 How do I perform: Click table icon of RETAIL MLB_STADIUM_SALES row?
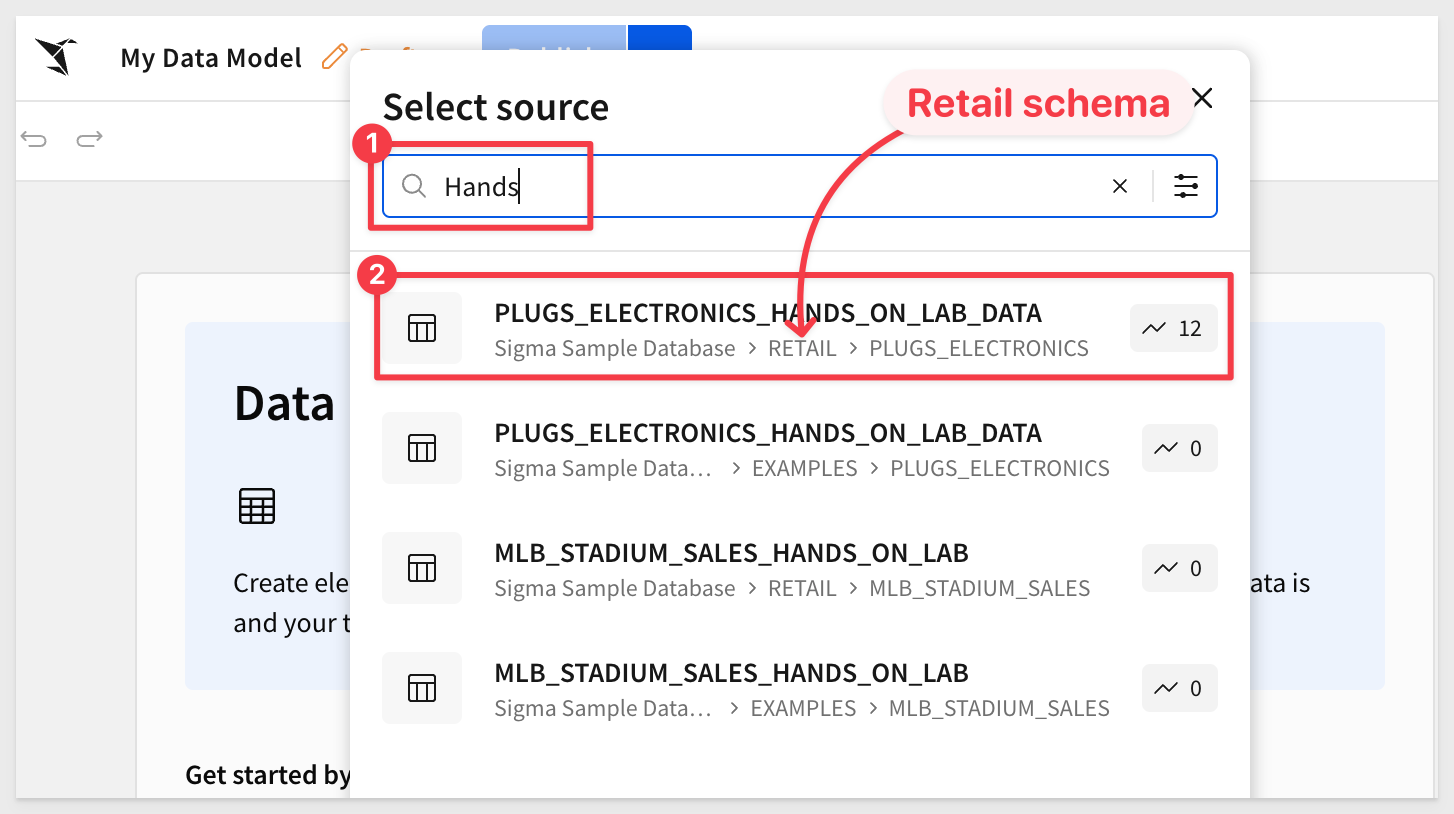[422, 568]
